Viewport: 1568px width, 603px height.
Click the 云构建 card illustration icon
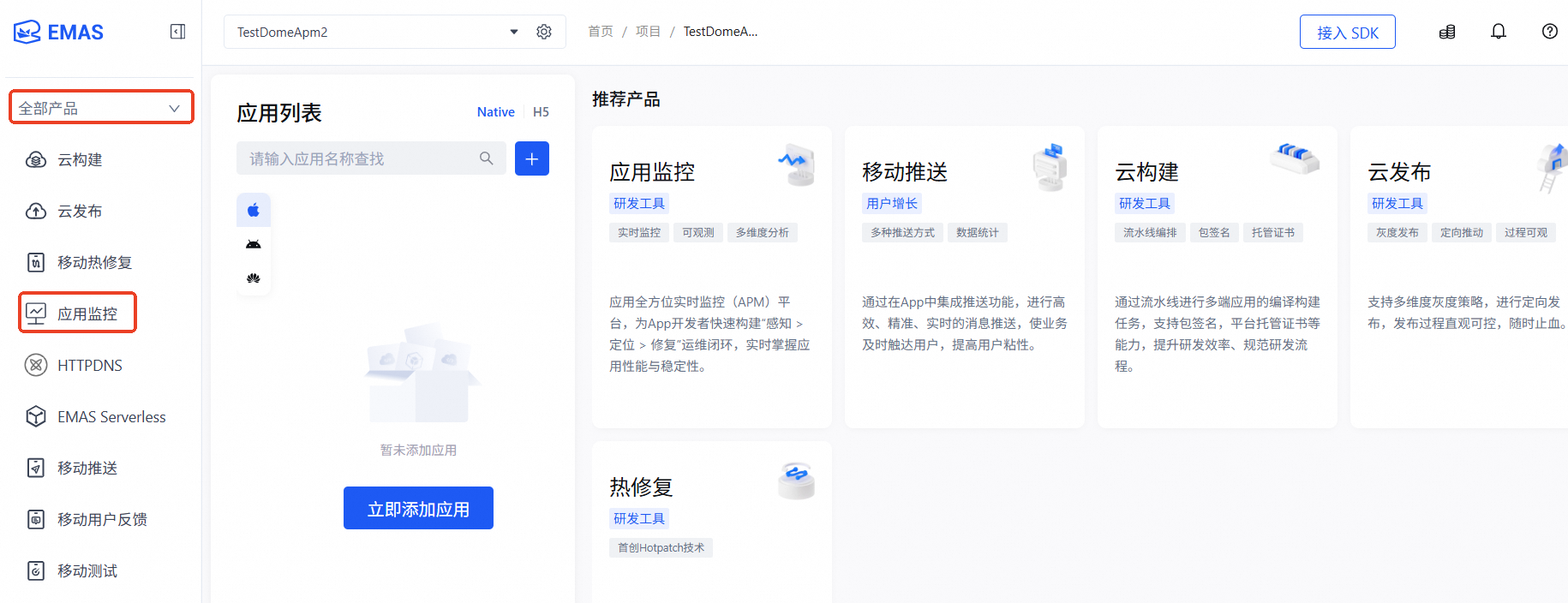click(1296, 158)
